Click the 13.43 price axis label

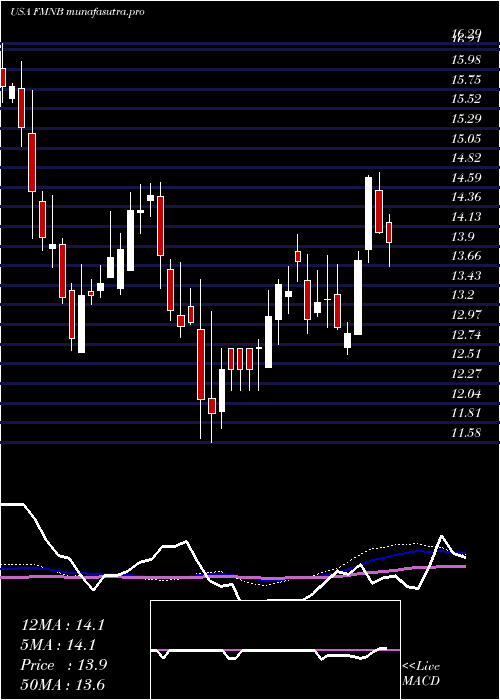pos(466,275)
